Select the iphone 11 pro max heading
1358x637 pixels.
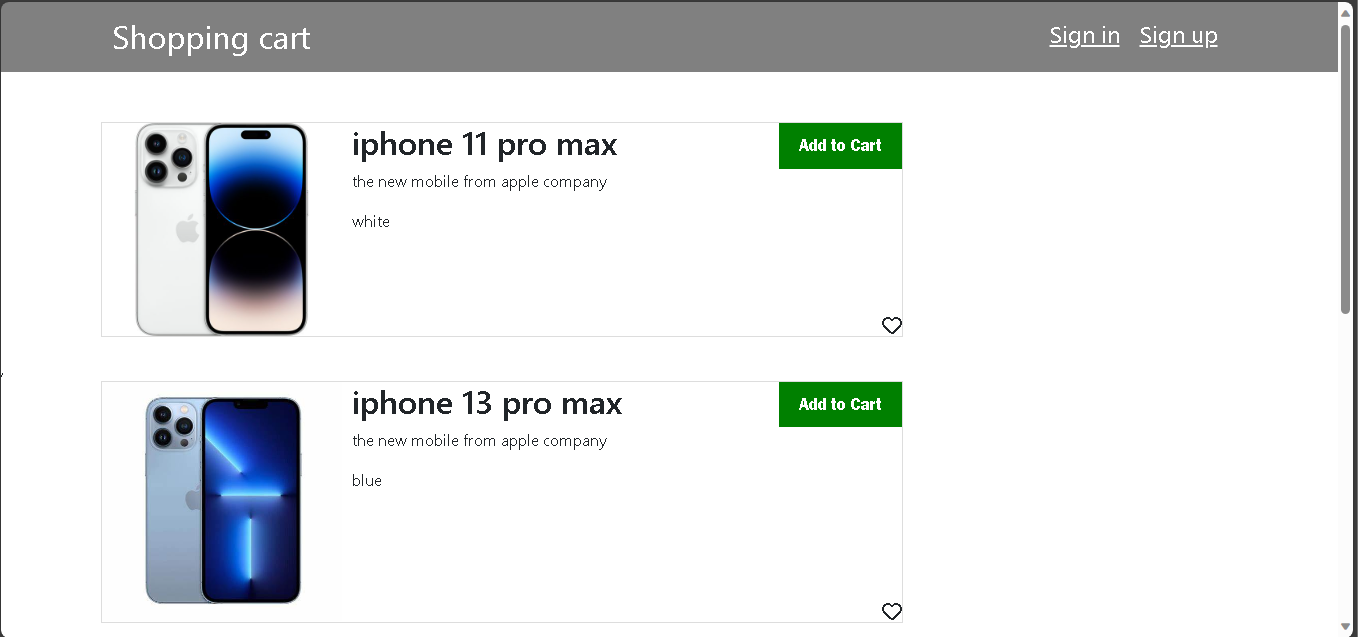pyautogui.click(x=484, y=145)
